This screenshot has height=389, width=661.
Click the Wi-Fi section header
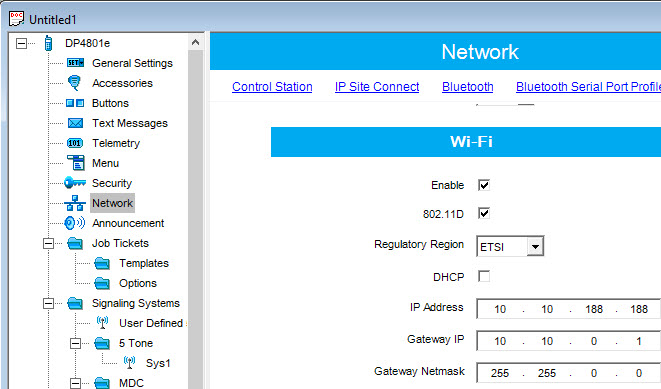point(466,142)
